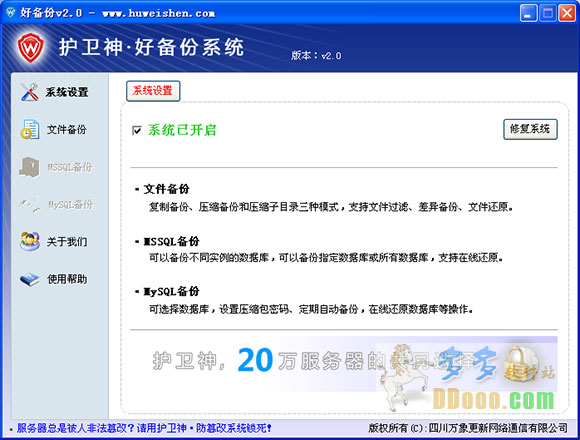The height and width of the screenshot is (440, 580).
Task: Click the 护卫神·好备份系统 header title
Action: point(151,47)
